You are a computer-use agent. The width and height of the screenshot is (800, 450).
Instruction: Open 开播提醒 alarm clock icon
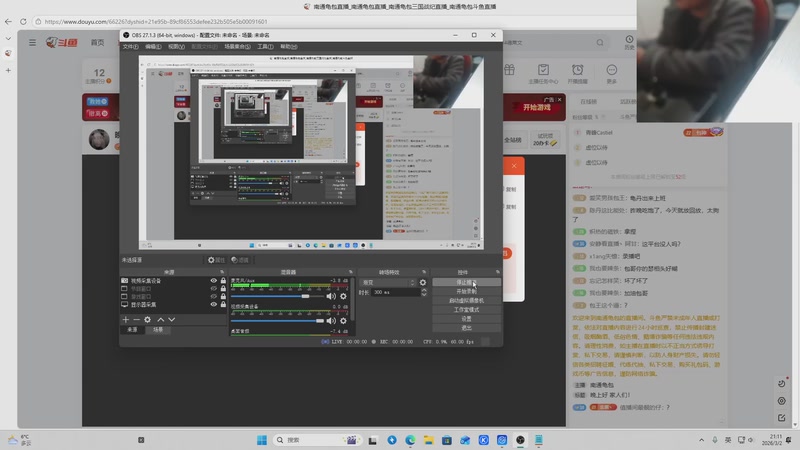tap(577, 74)
